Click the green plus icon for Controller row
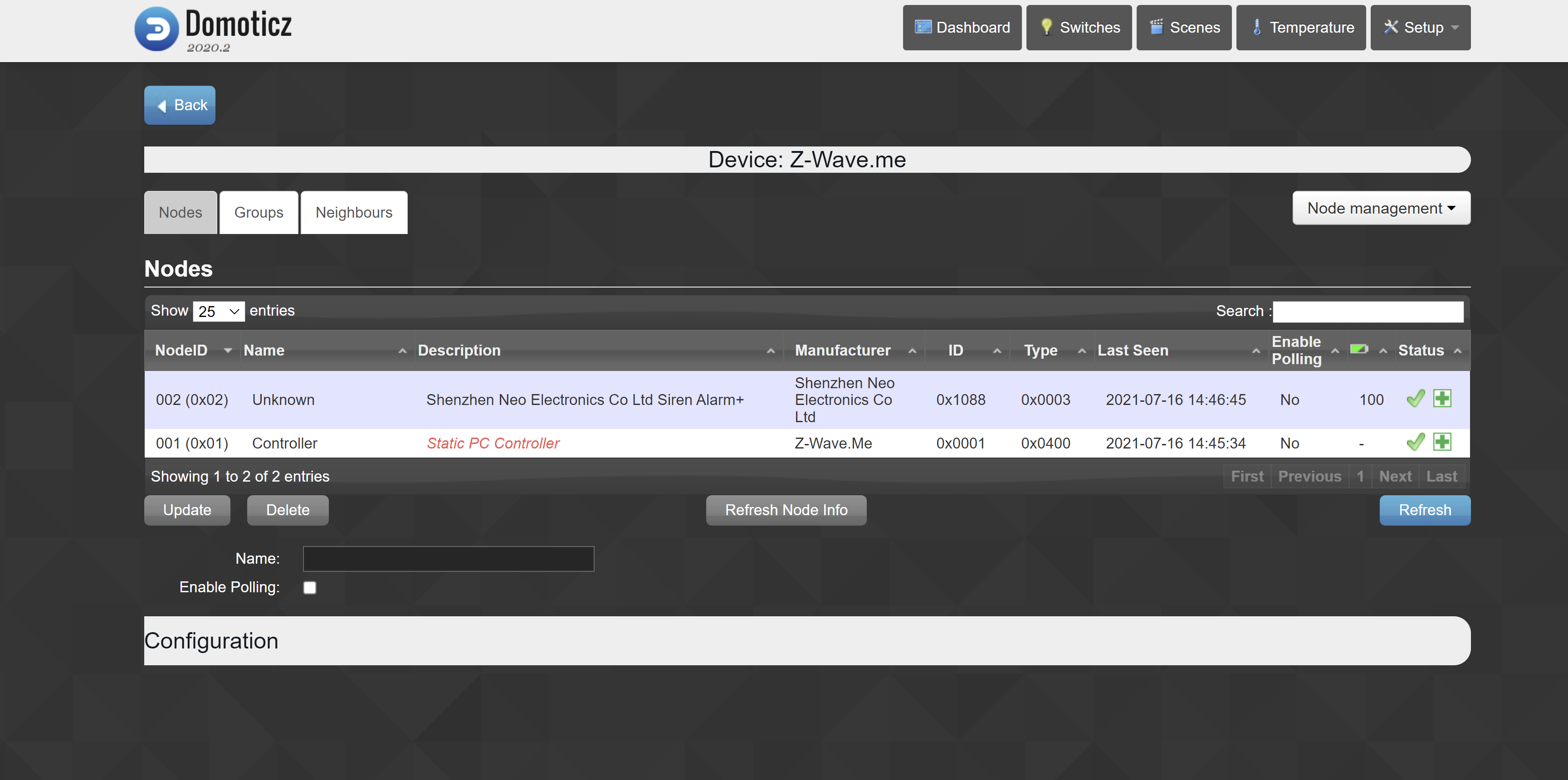Image resolution: width=1568 pixels, height=780 pixels. 1442,442
